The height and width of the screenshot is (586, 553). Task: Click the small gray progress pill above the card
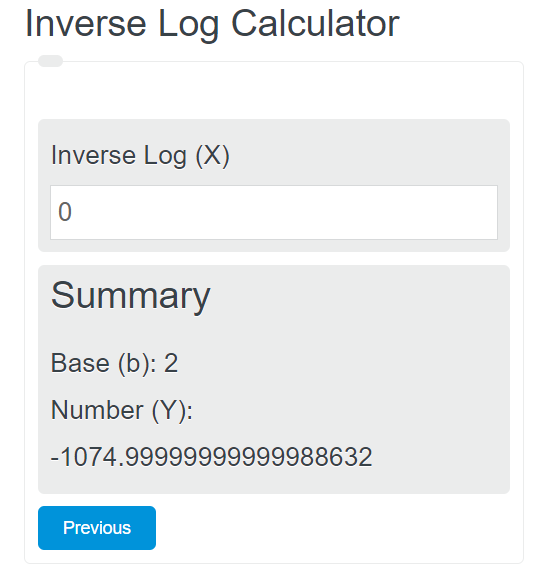click(x=50, y=61)
